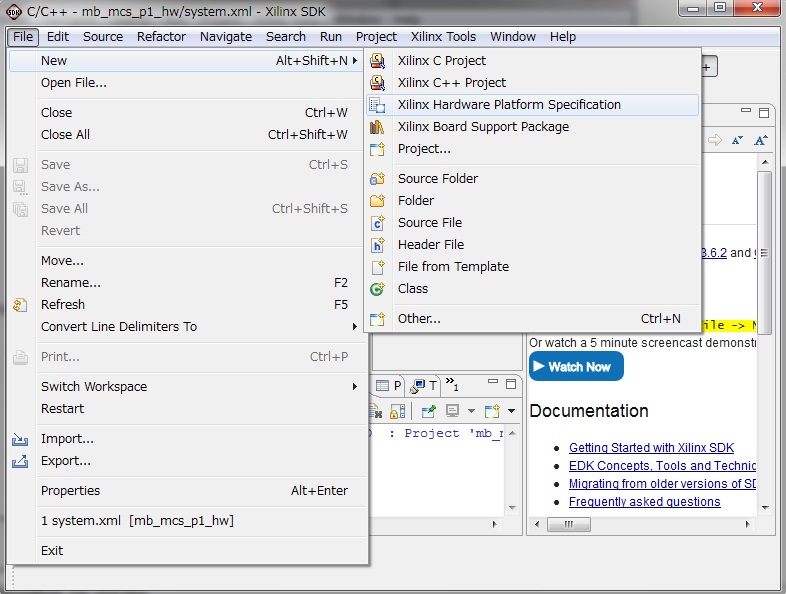This screenshot has height=594, width=786.
Task: Choose Xilinx Board Support Package
Action: (x=532, y=127)
